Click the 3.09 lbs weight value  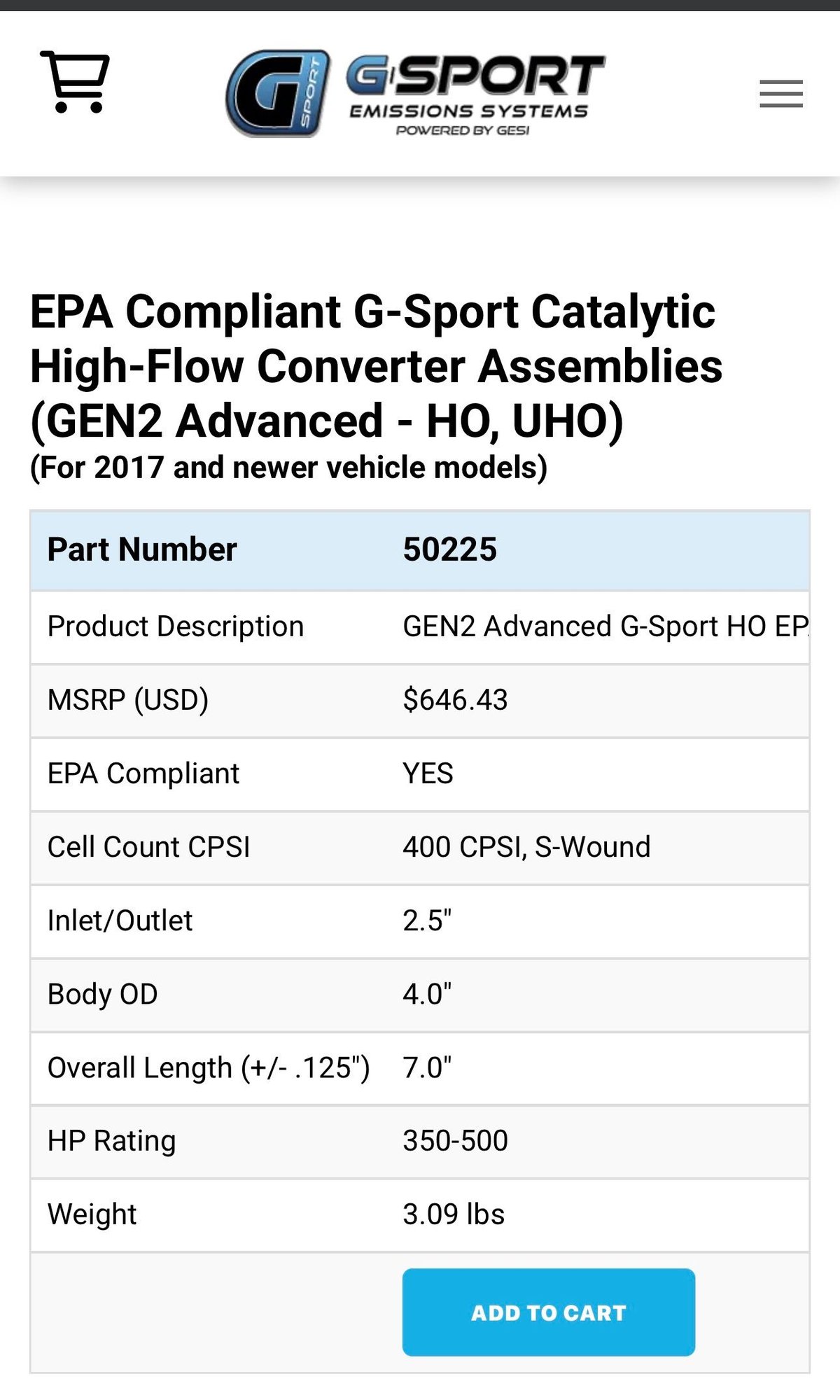(x=454, y=1214)
